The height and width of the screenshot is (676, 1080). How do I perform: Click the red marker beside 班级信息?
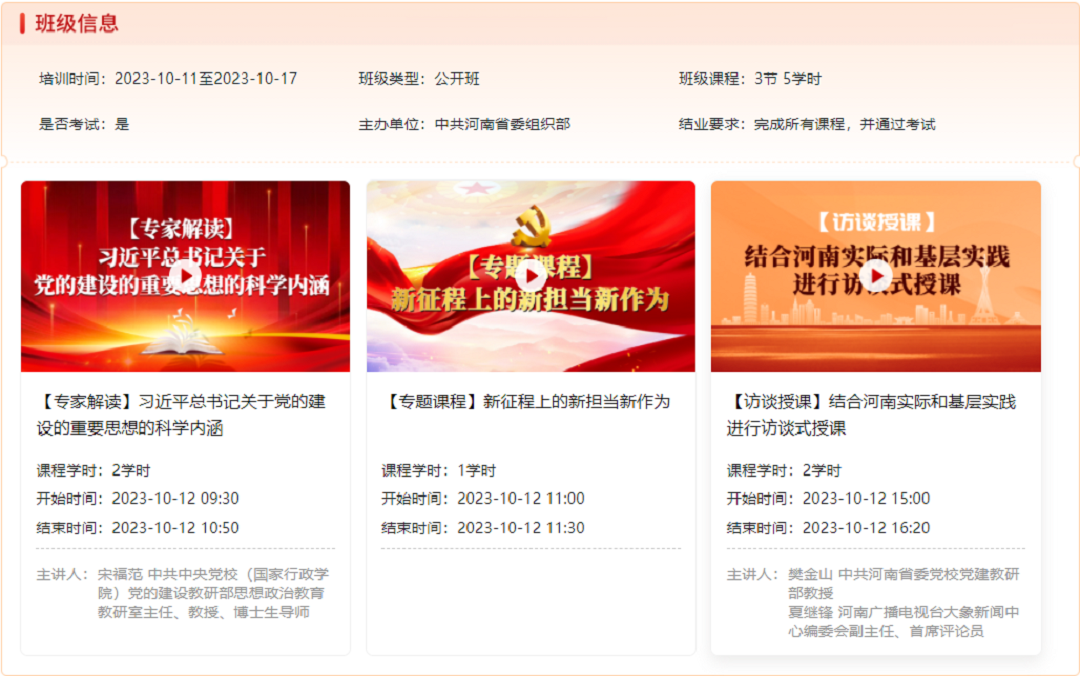tap(21, 23)
